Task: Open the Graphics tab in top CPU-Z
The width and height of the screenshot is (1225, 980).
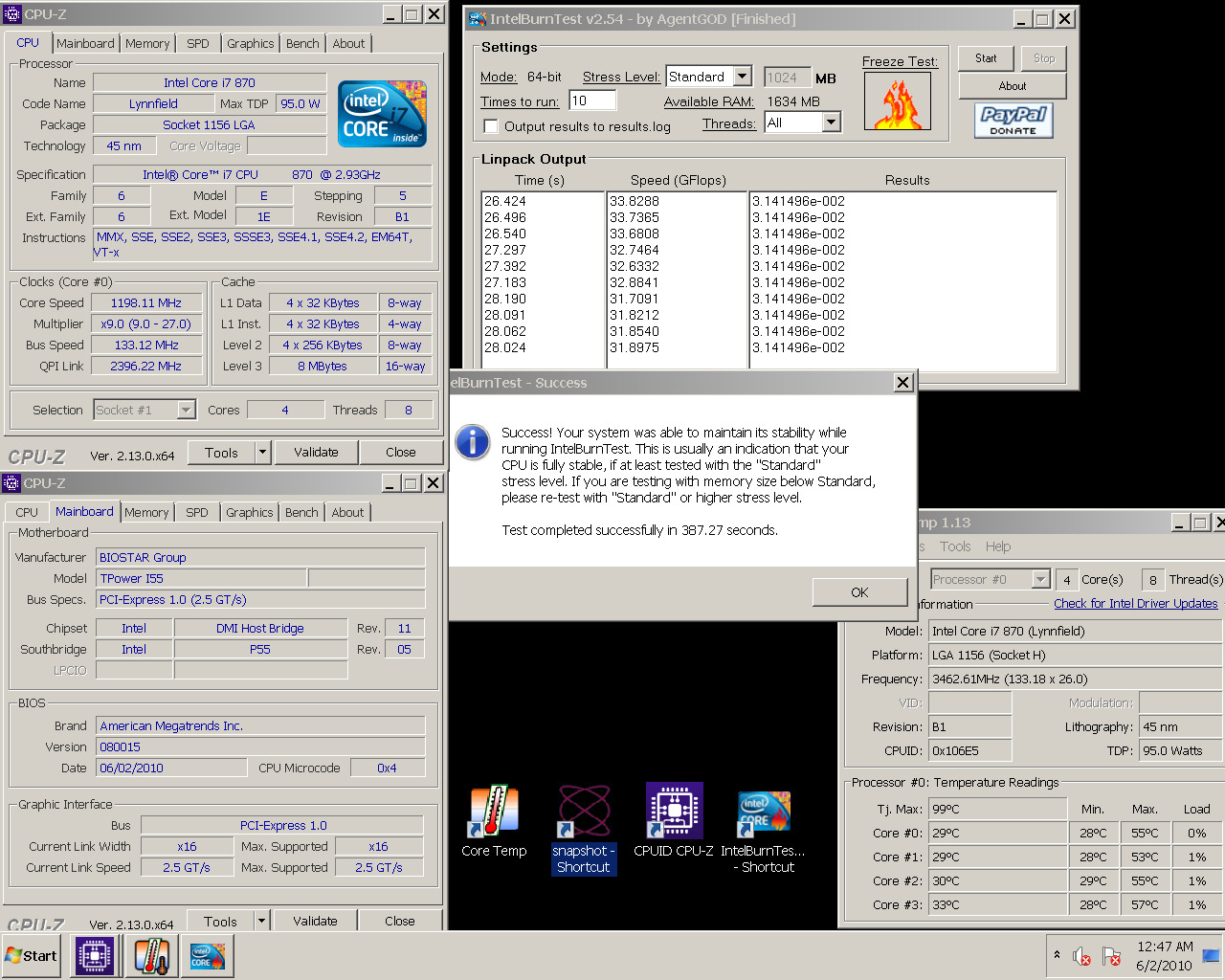Action: coord(251,43)
